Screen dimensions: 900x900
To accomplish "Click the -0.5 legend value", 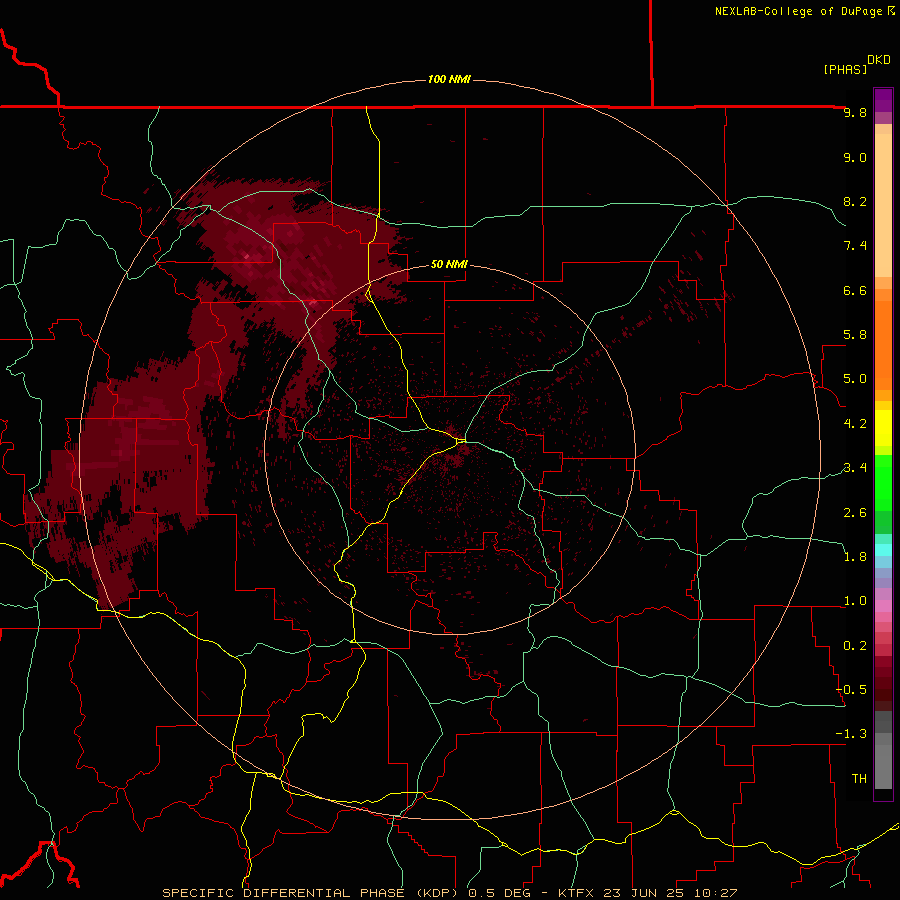I will pos(851,690).
